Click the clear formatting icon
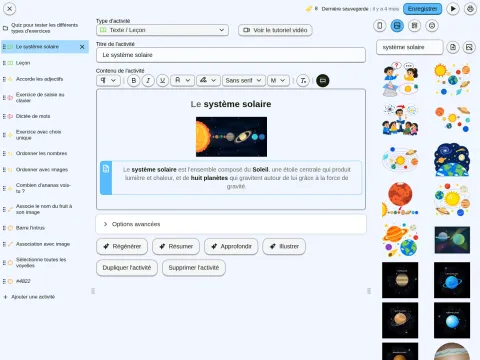The width and height of the screenshot is (480, 360). [x=303, y=80]
